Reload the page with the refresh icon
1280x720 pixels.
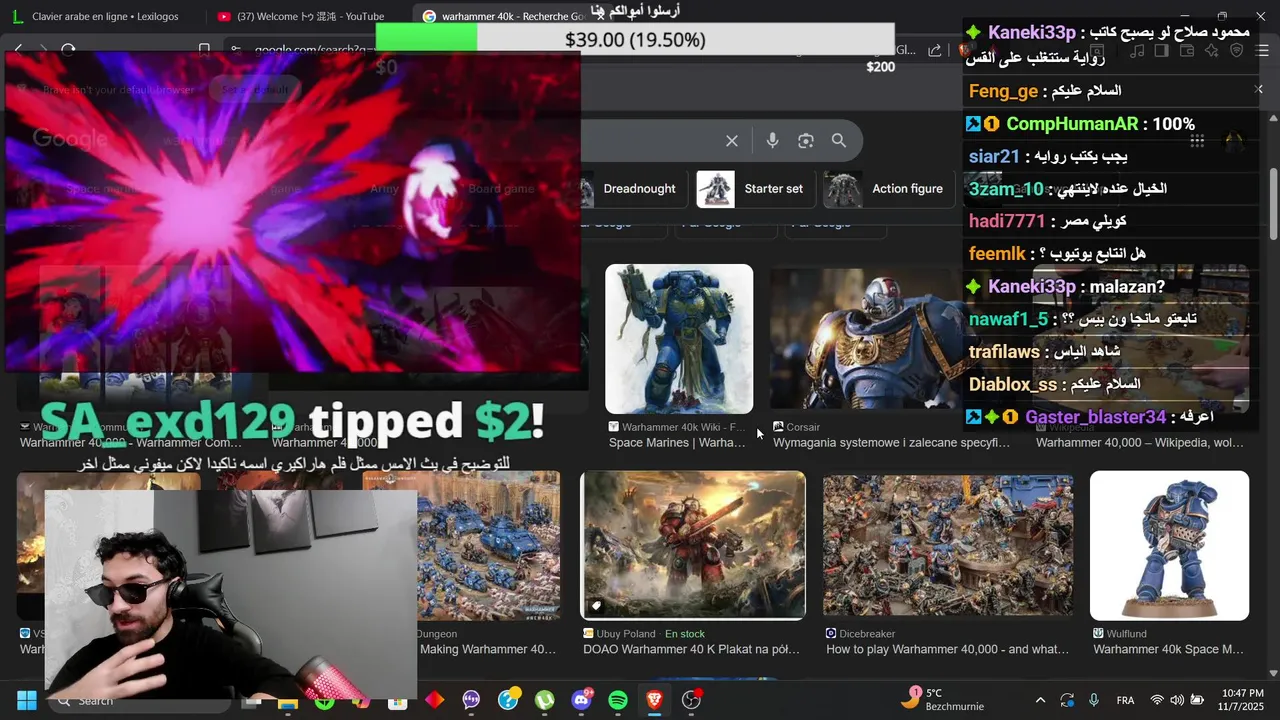(x=68, y=50)
